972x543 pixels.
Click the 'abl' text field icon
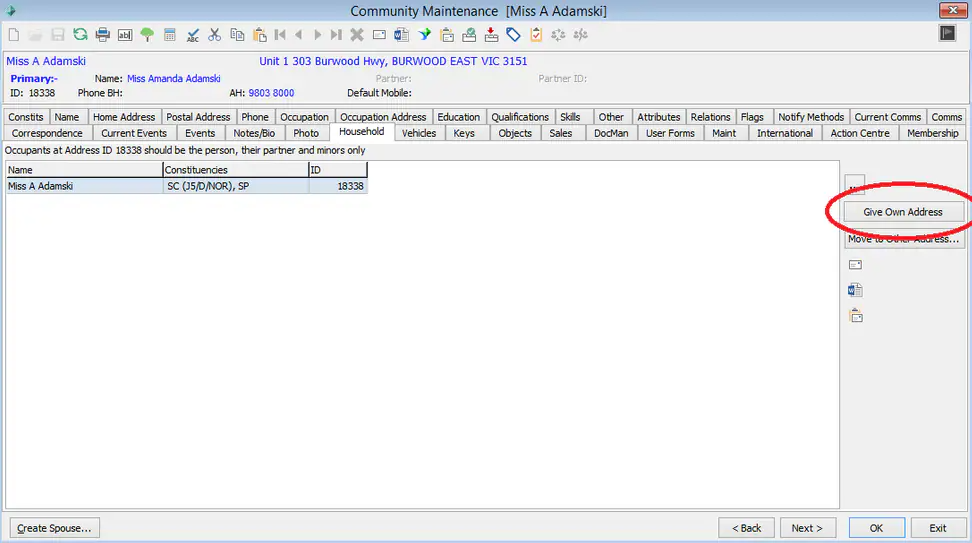click(125, 35)
